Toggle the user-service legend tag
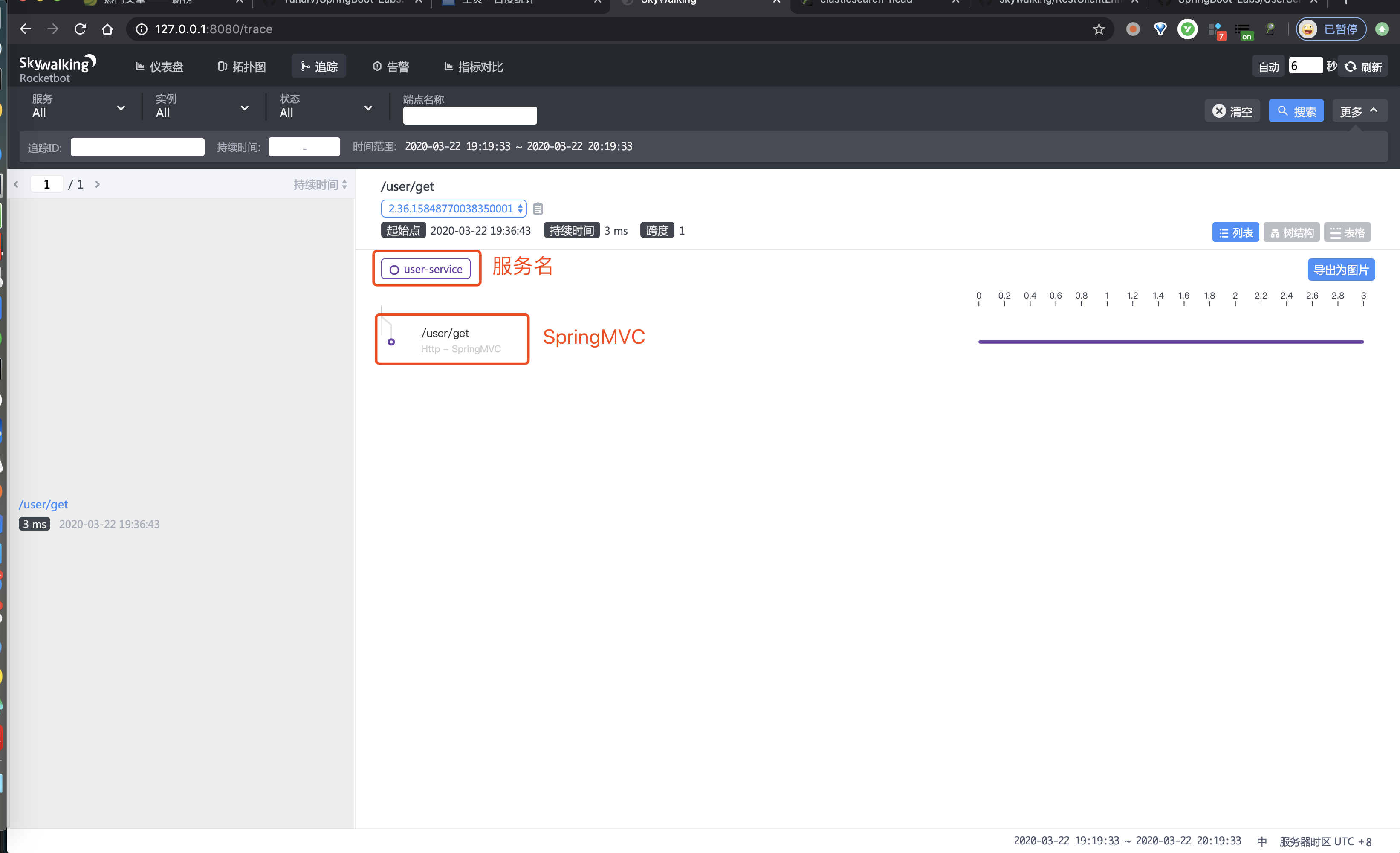1400x853 pixels. (x=425, y=270)
